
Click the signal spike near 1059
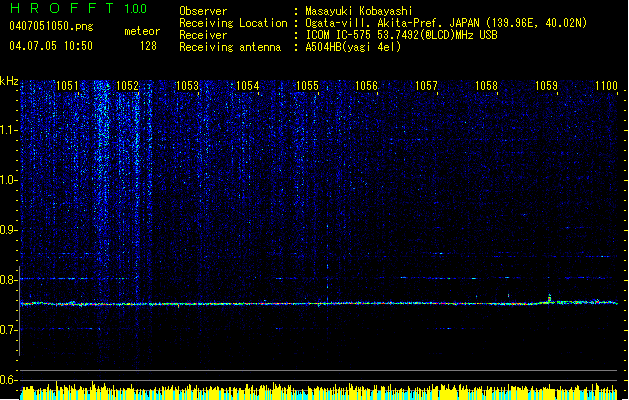549,298
